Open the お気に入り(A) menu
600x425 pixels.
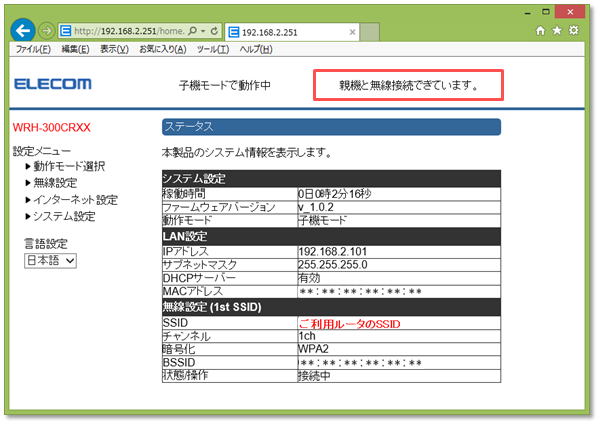(x=163, y=49)
